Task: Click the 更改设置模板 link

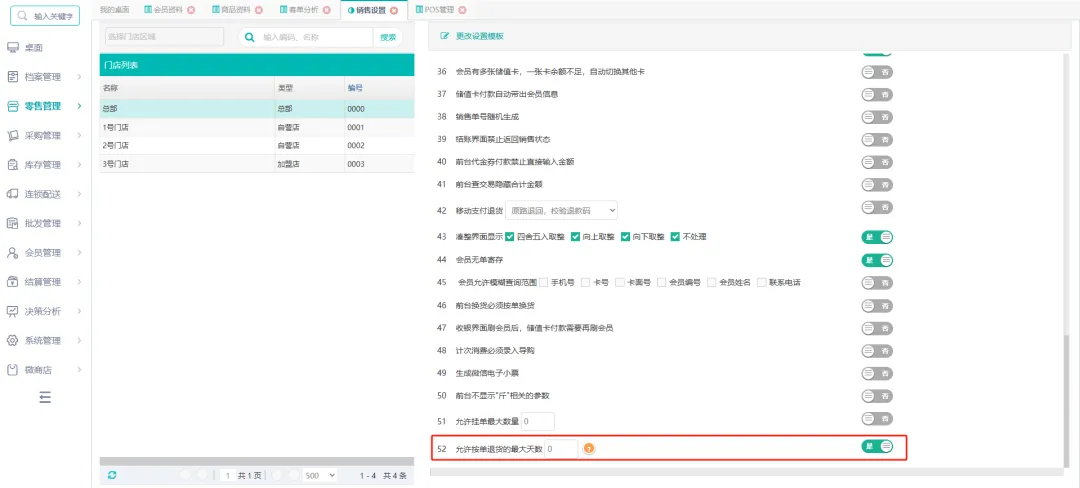Action: pyautogui.click(x=479, y=36)
